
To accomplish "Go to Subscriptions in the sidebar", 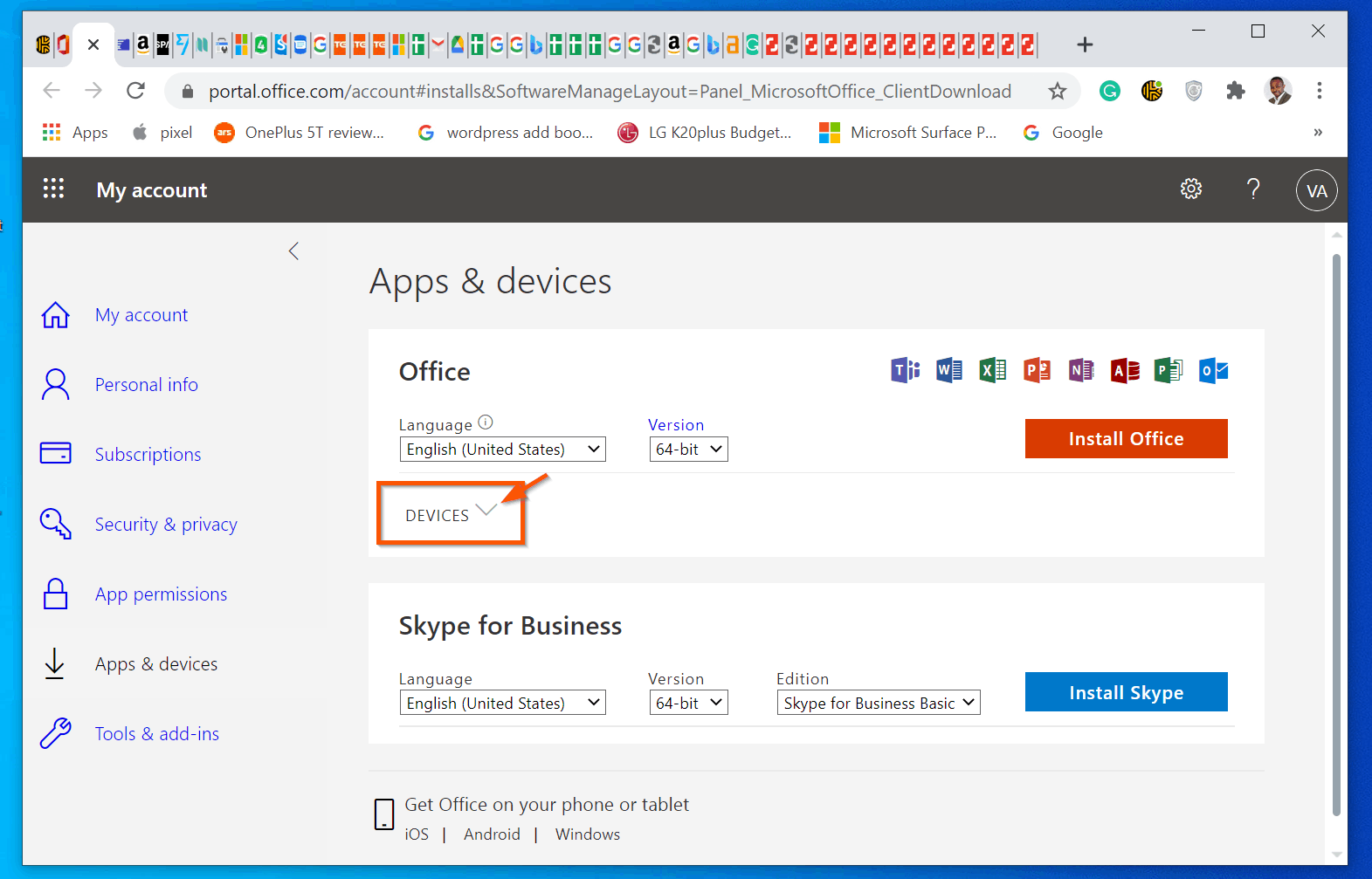I will pos(148,455).
